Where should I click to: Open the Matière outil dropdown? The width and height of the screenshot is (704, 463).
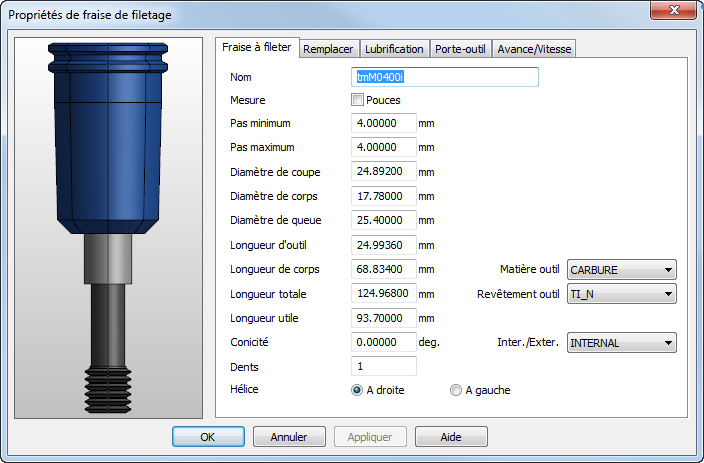[x=621, y=270]
